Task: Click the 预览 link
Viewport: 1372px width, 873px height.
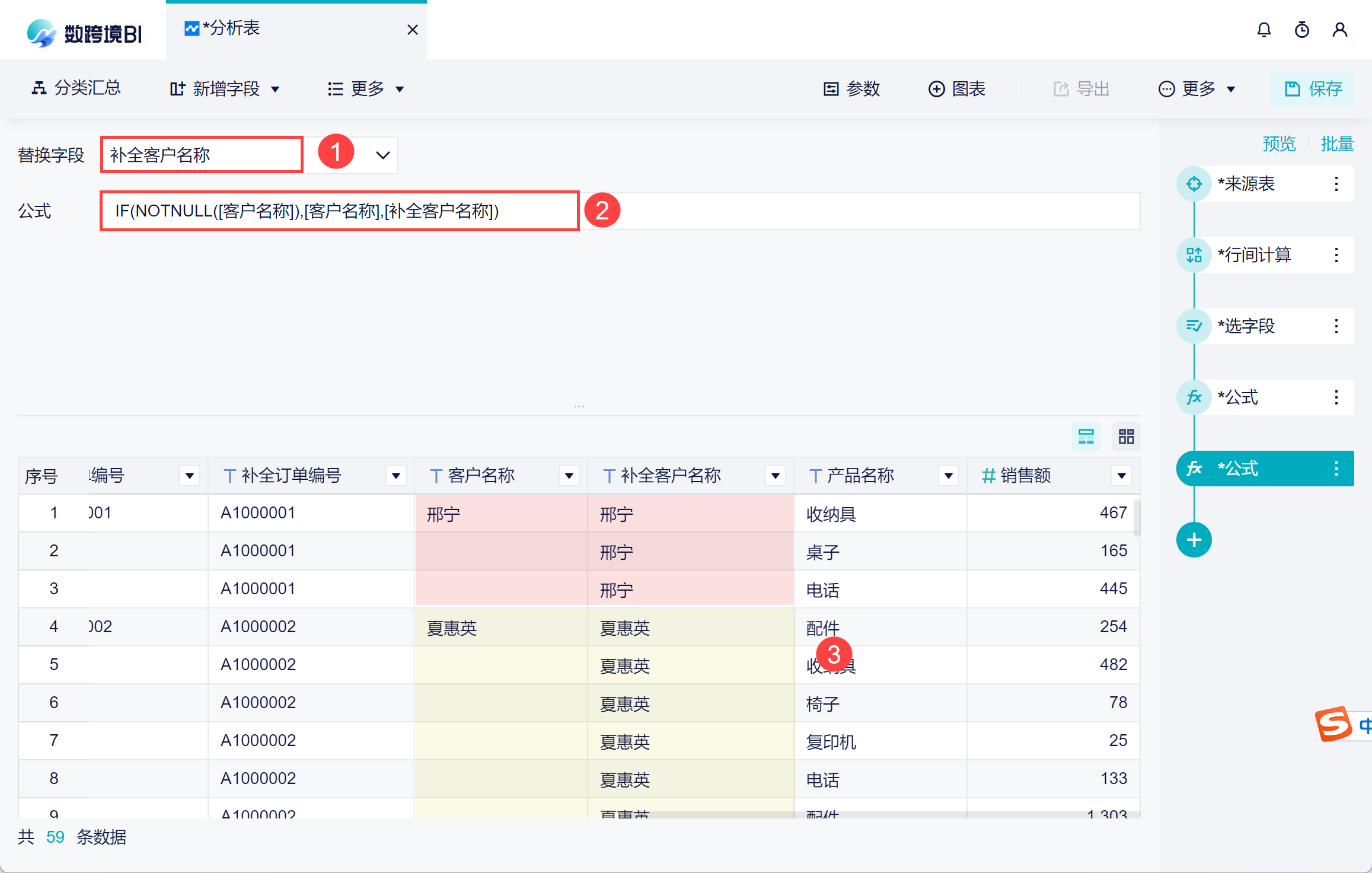Action: point(1279,144)
